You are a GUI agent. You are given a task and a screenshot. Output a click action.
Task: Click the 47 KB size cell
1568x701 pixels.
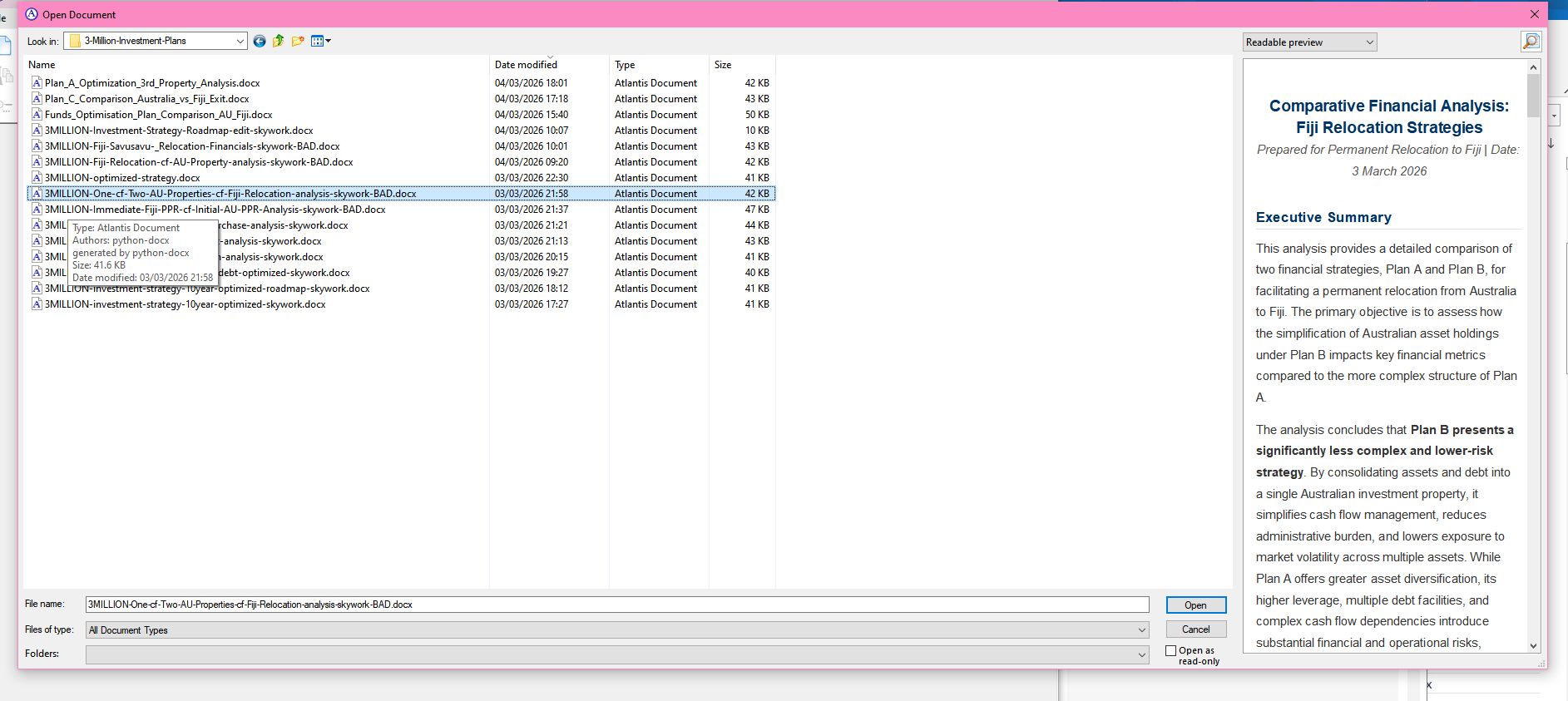coord(757,210)
